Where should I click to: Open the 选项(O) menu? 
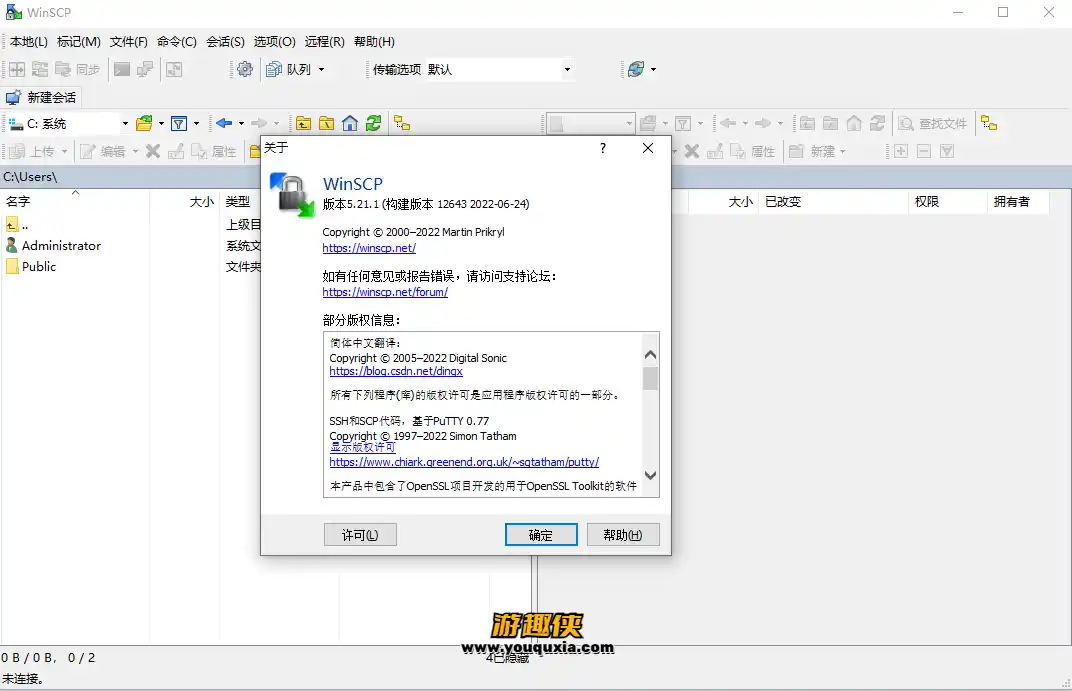pyautogui.click(x=274, y=42)
